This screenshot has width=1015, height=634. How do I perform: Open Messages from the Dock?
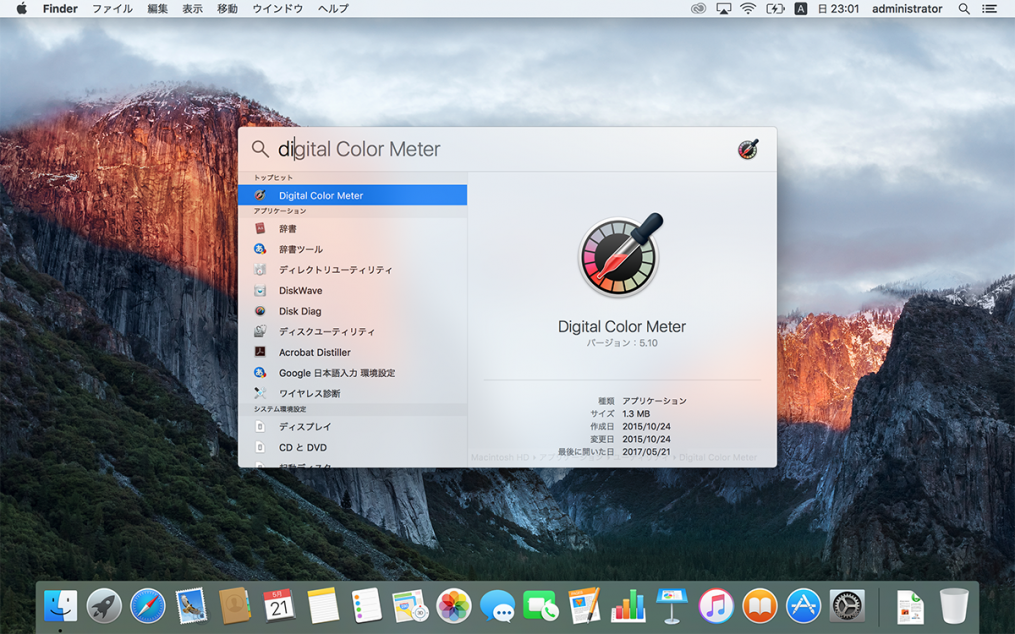point(497,606)
